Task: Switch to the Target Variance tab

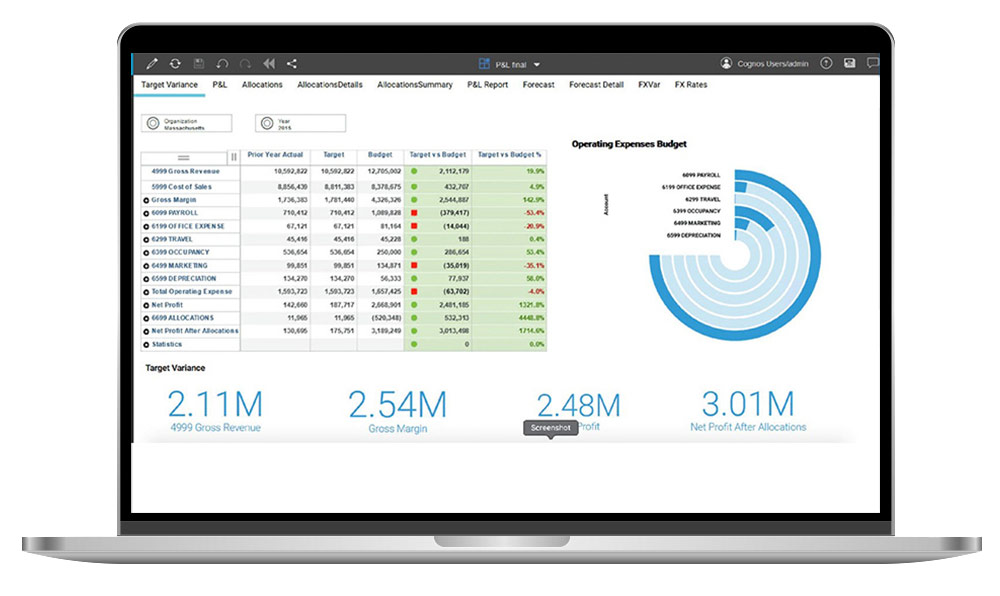Action: [x=169, y=85]
